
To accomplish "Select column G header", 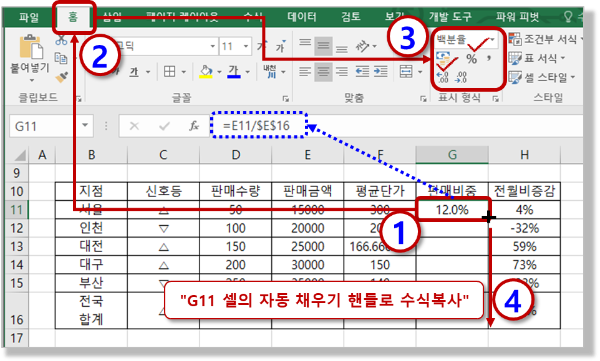I will 452,155.
